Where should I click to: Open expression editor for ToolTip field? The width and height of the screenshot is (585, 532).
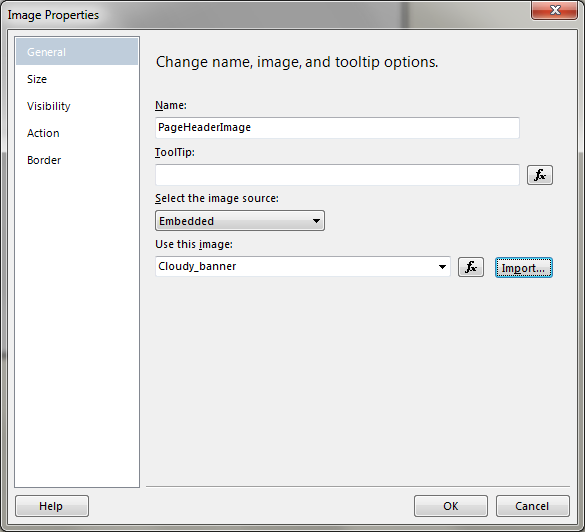point(539,175)
